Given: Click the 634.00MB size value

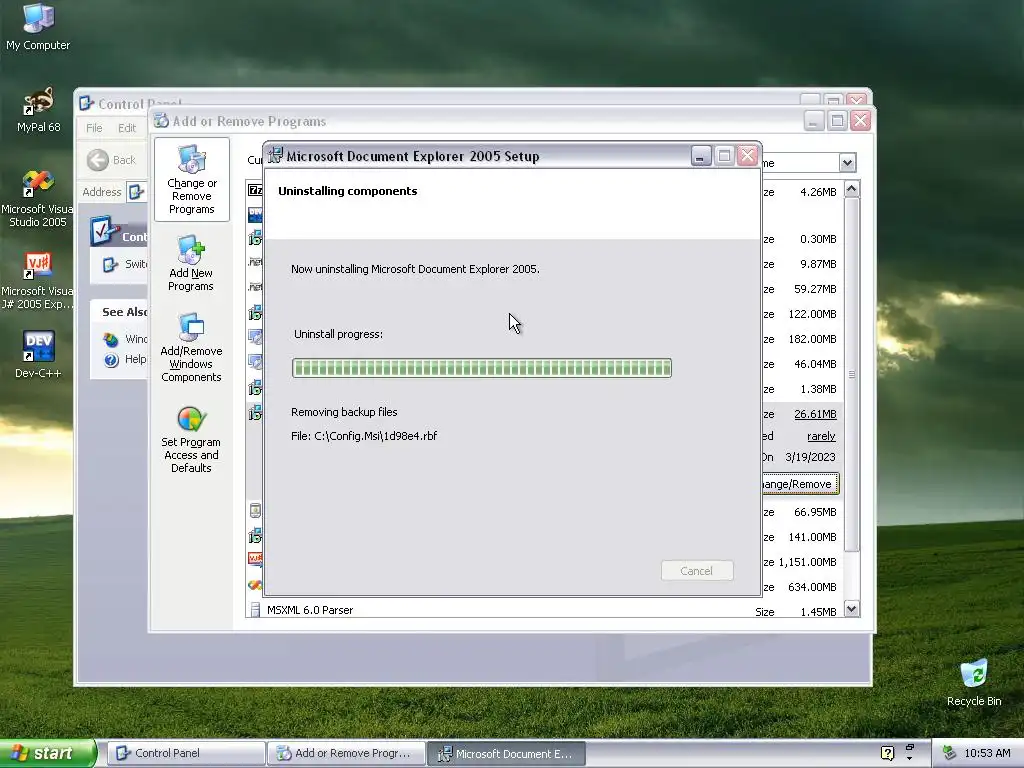Looking at the screenshot, I should pyautogui.click(x=812, y=586).
